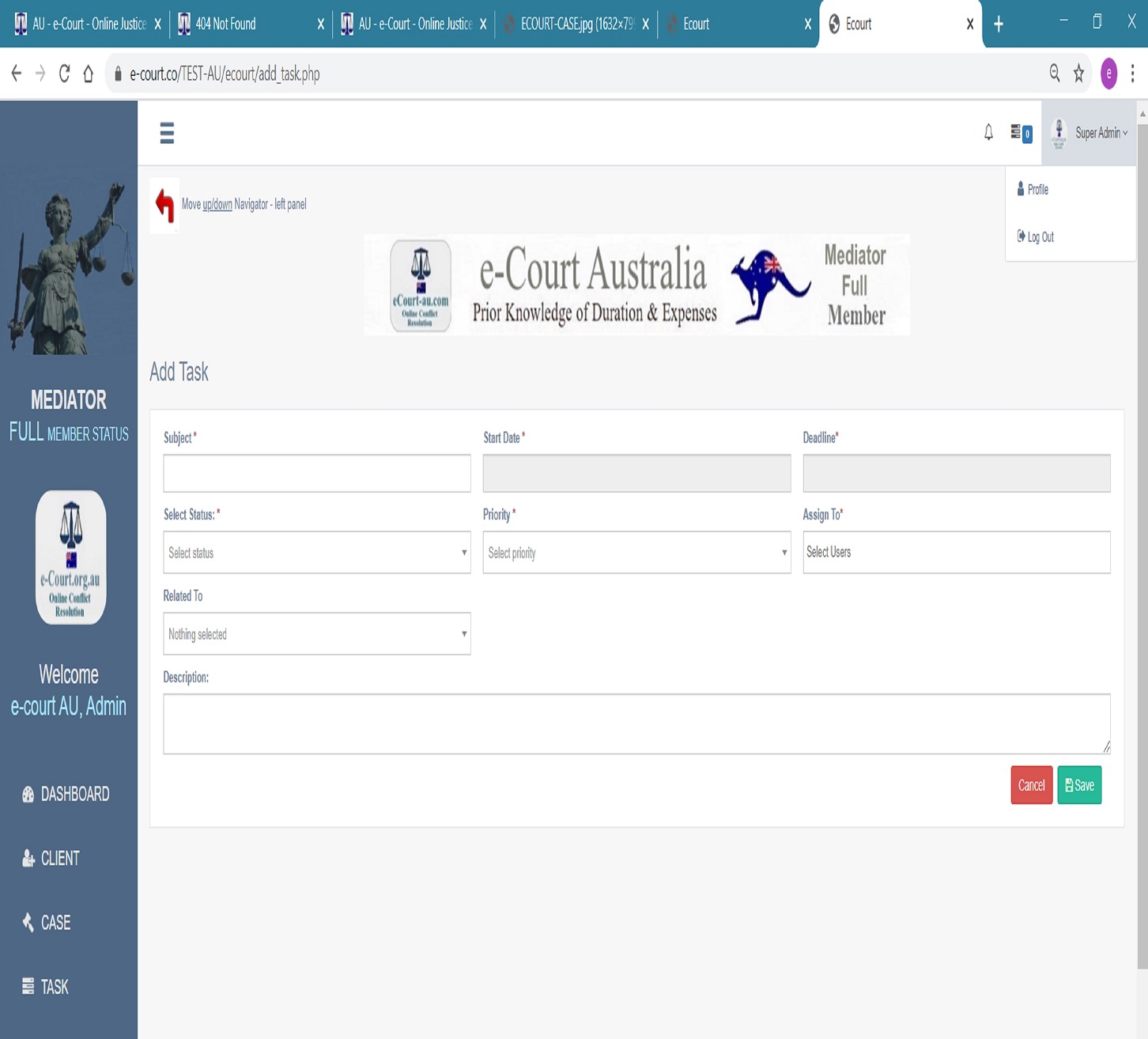Click the browser home icon

tap(89, 74)
